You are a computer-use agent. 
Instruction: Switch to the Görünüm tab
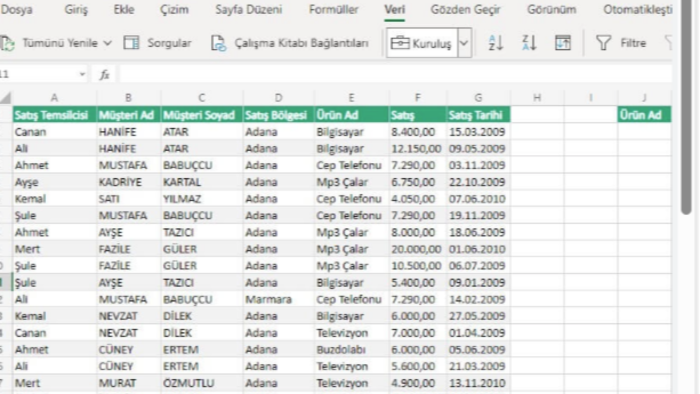[x=551, y=9]
